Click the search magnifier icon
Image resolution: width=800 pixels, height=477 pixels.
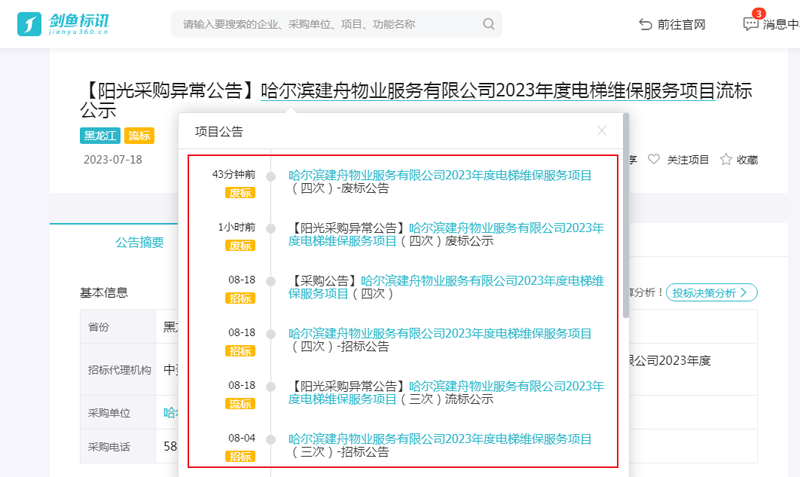pos(488,24)
